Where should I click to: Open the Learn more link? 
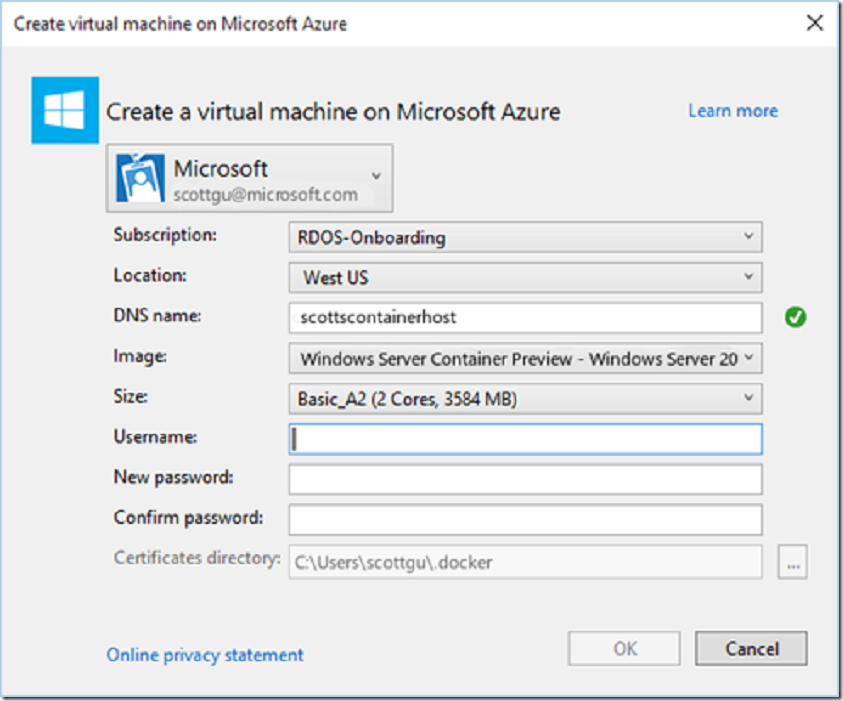point(733,111)
